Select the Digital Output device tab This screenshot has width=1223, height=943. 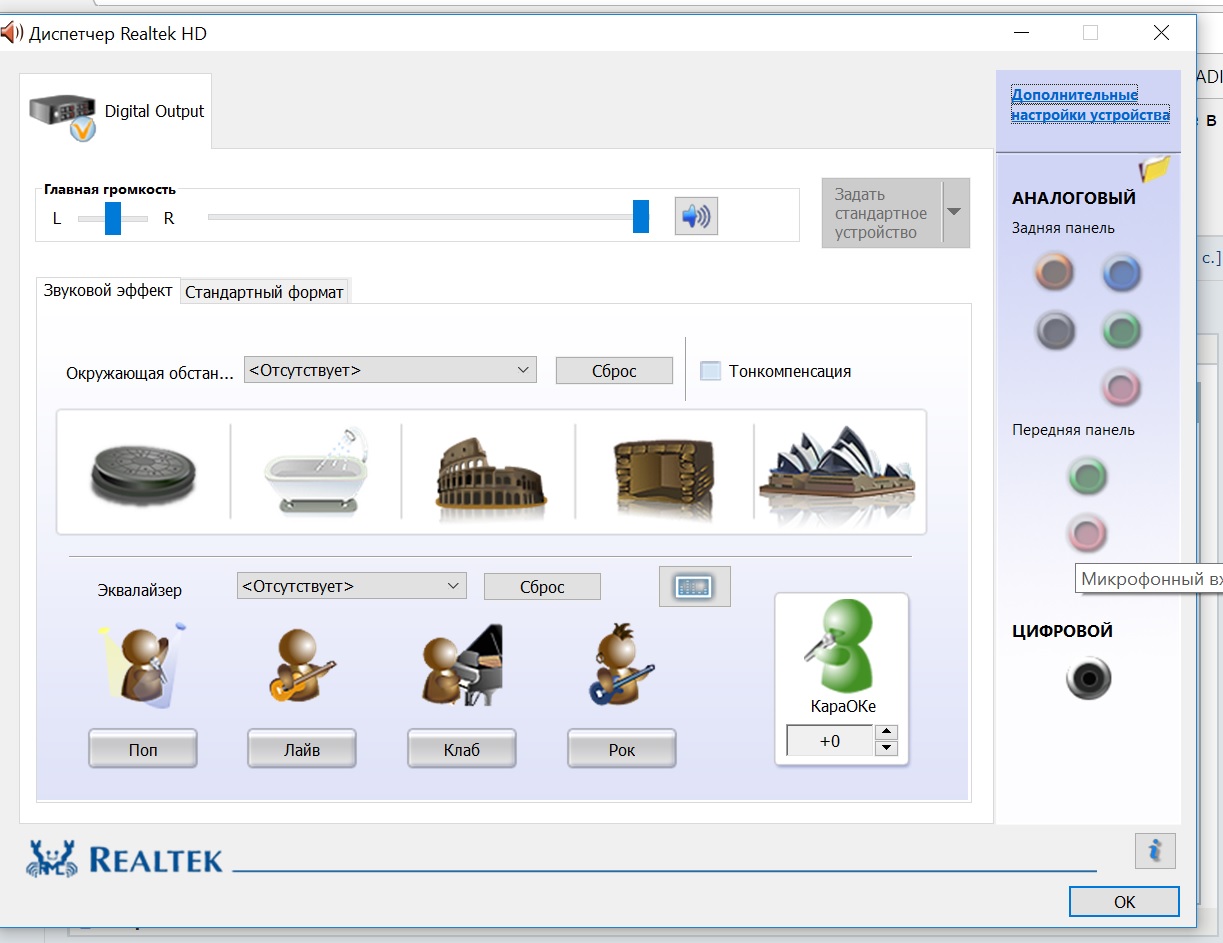tap(116, 111)
